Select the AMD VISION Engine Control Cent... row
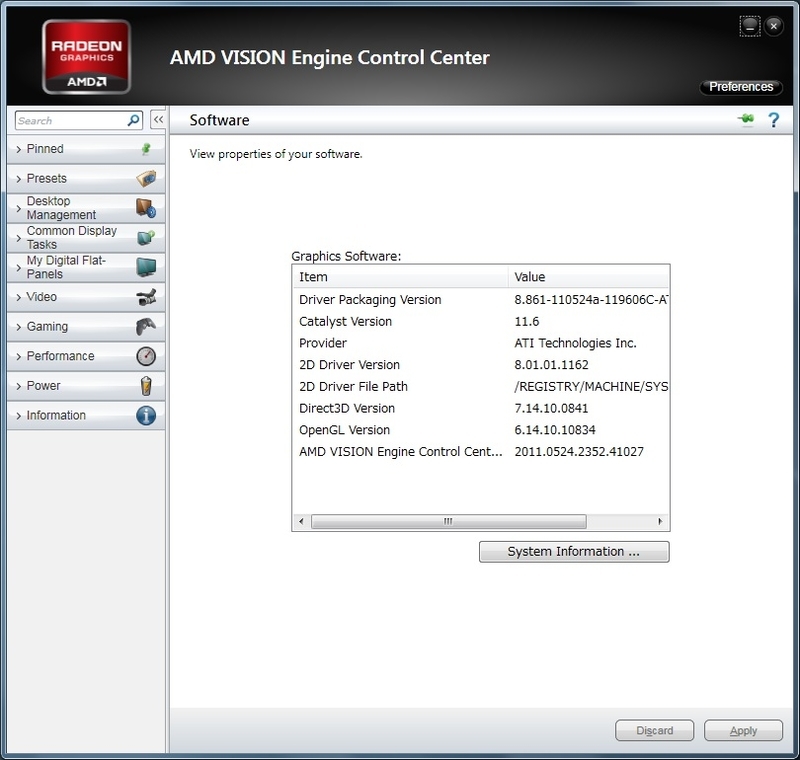The width and height of the screenshot is (800, 760). [481, 452]
